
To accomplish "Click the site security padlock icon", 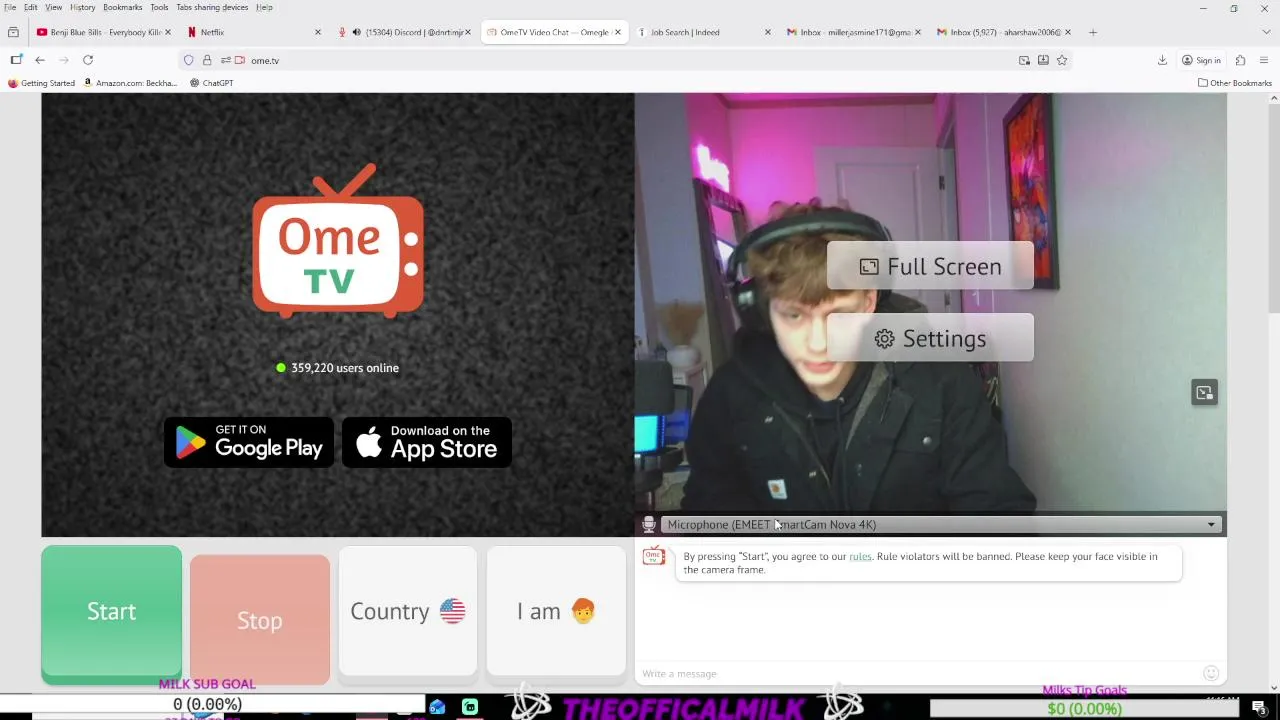I will tap(207, 60).
